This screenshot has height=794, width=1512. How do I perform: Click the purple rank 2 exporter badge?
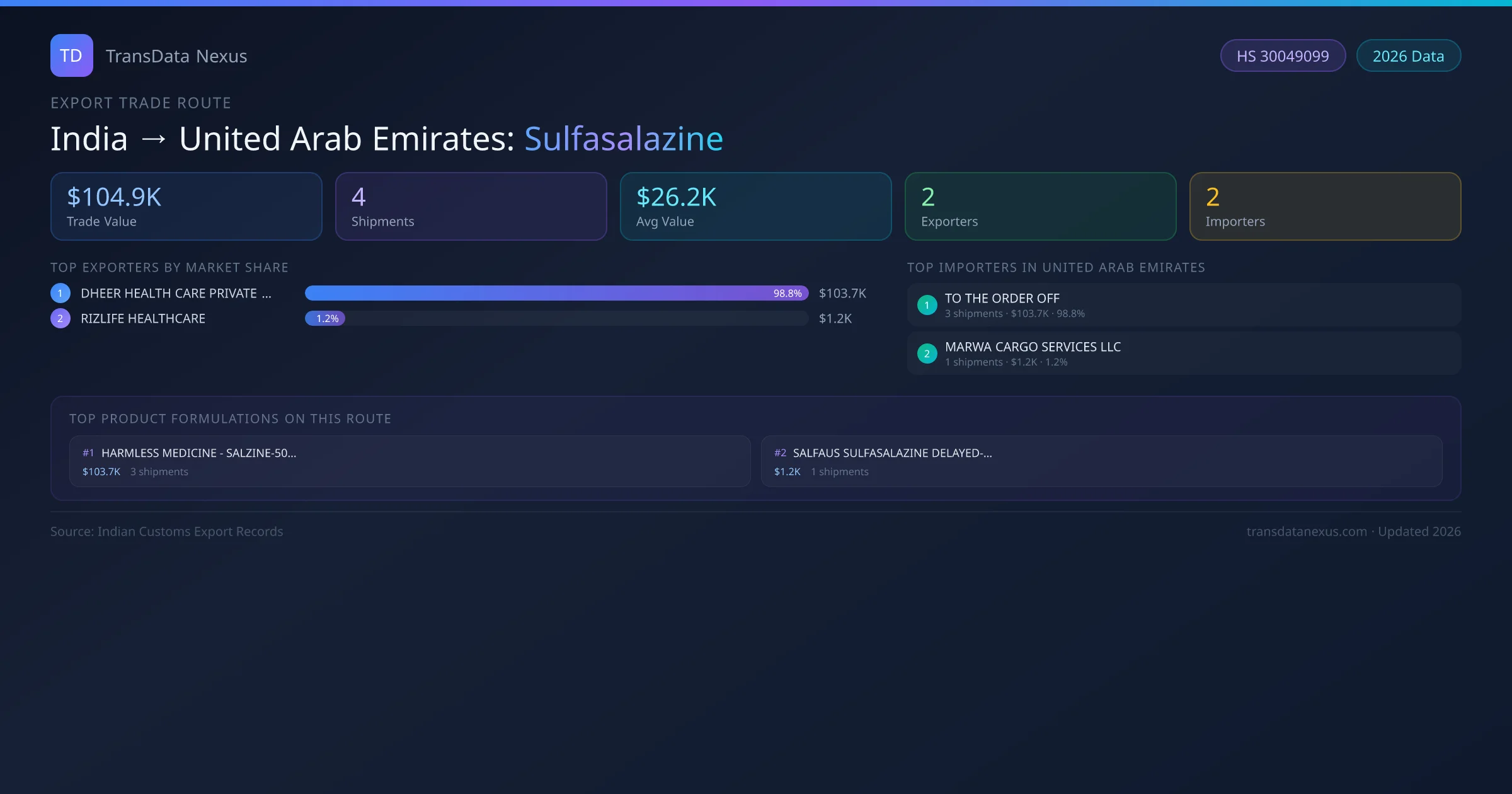[x=60, y=318]
